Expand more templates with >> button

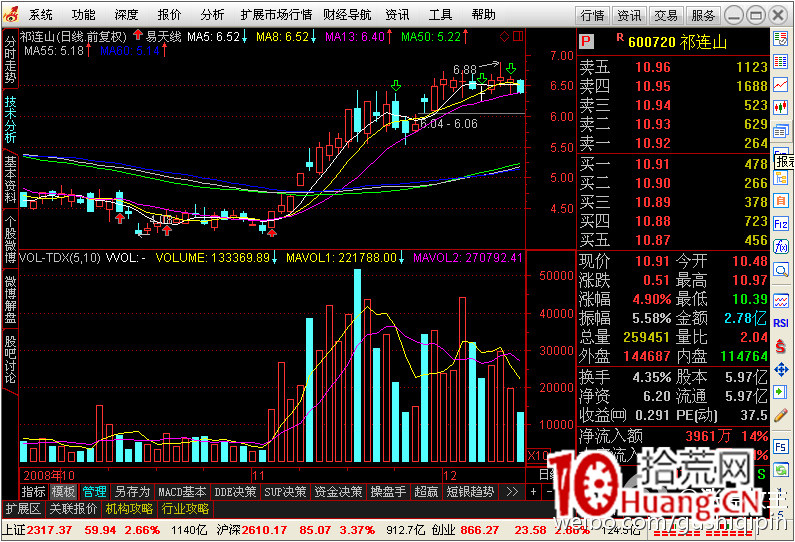[512, 491]
